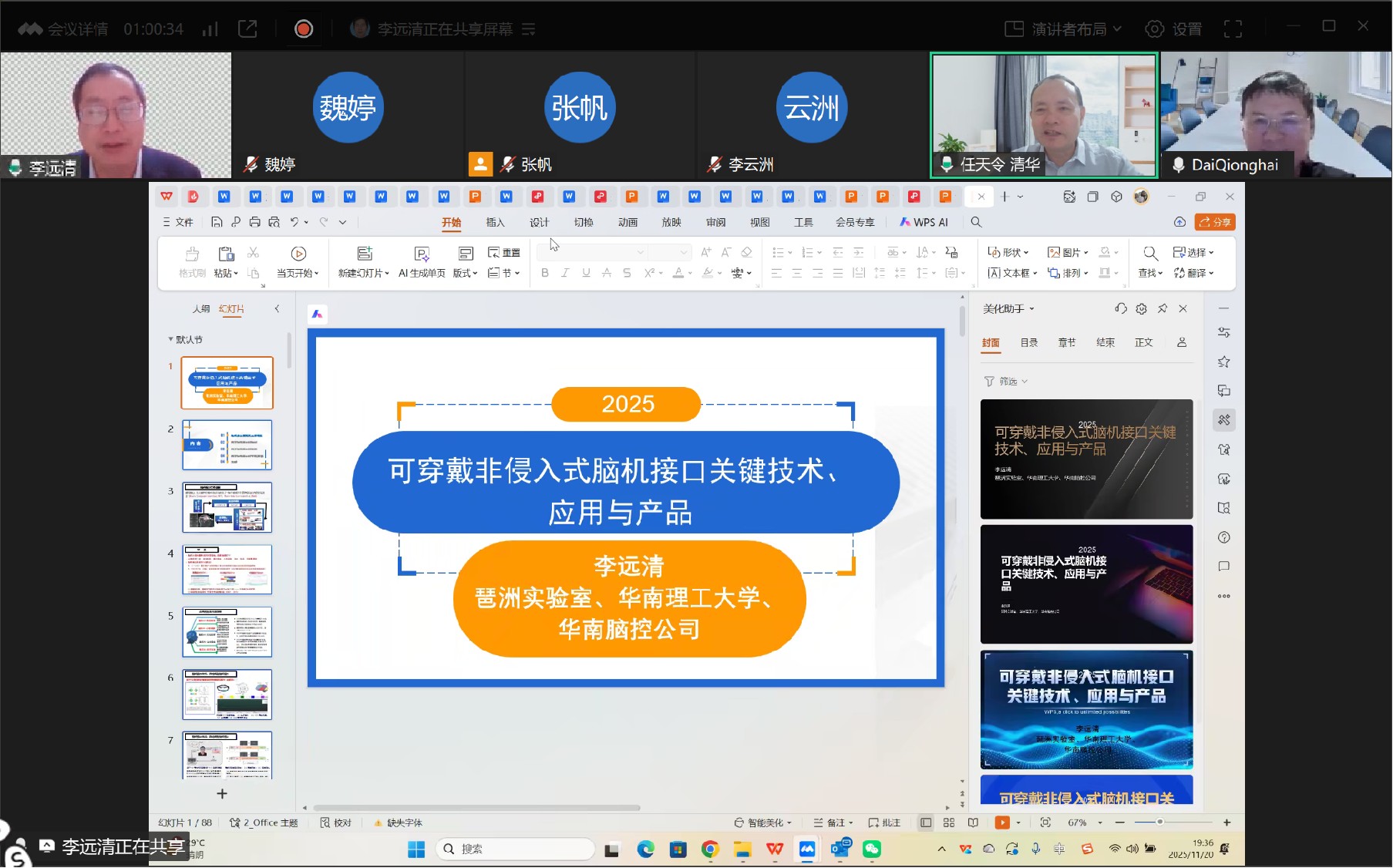Toggle reading view in status bar

pyautogui.click(x=973, y=823)
